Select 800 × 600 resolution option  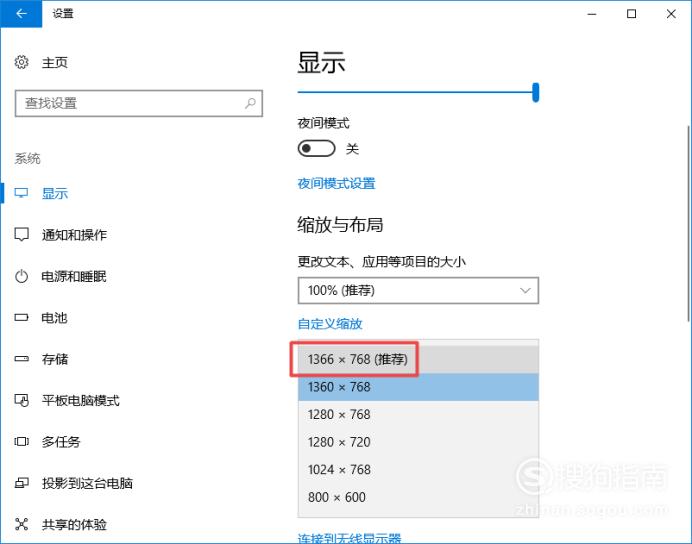pos(418,497)
